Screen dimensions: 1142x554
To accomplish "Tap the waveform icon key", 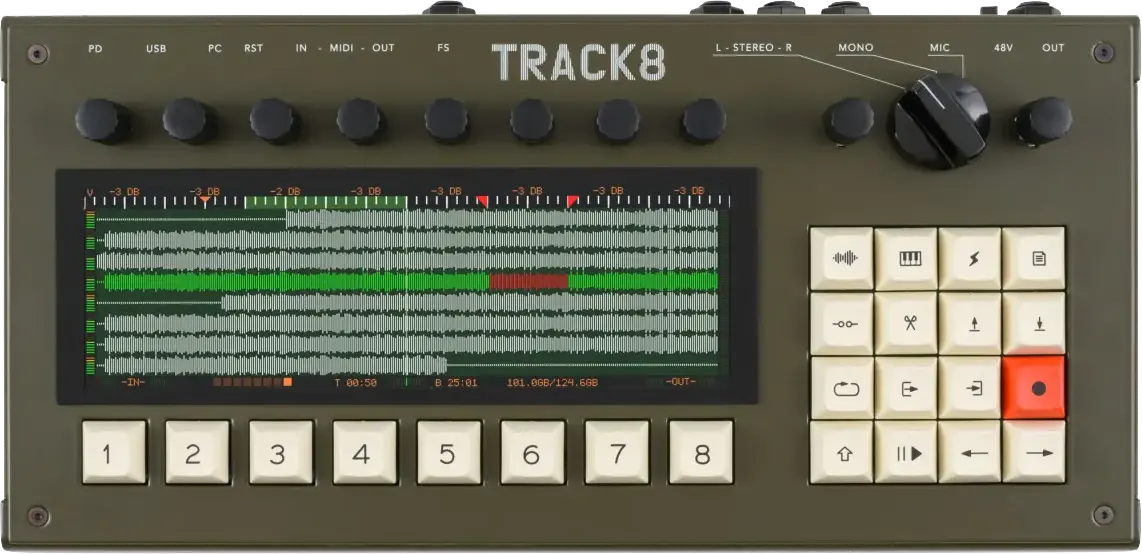I will (x=842, y=258).
